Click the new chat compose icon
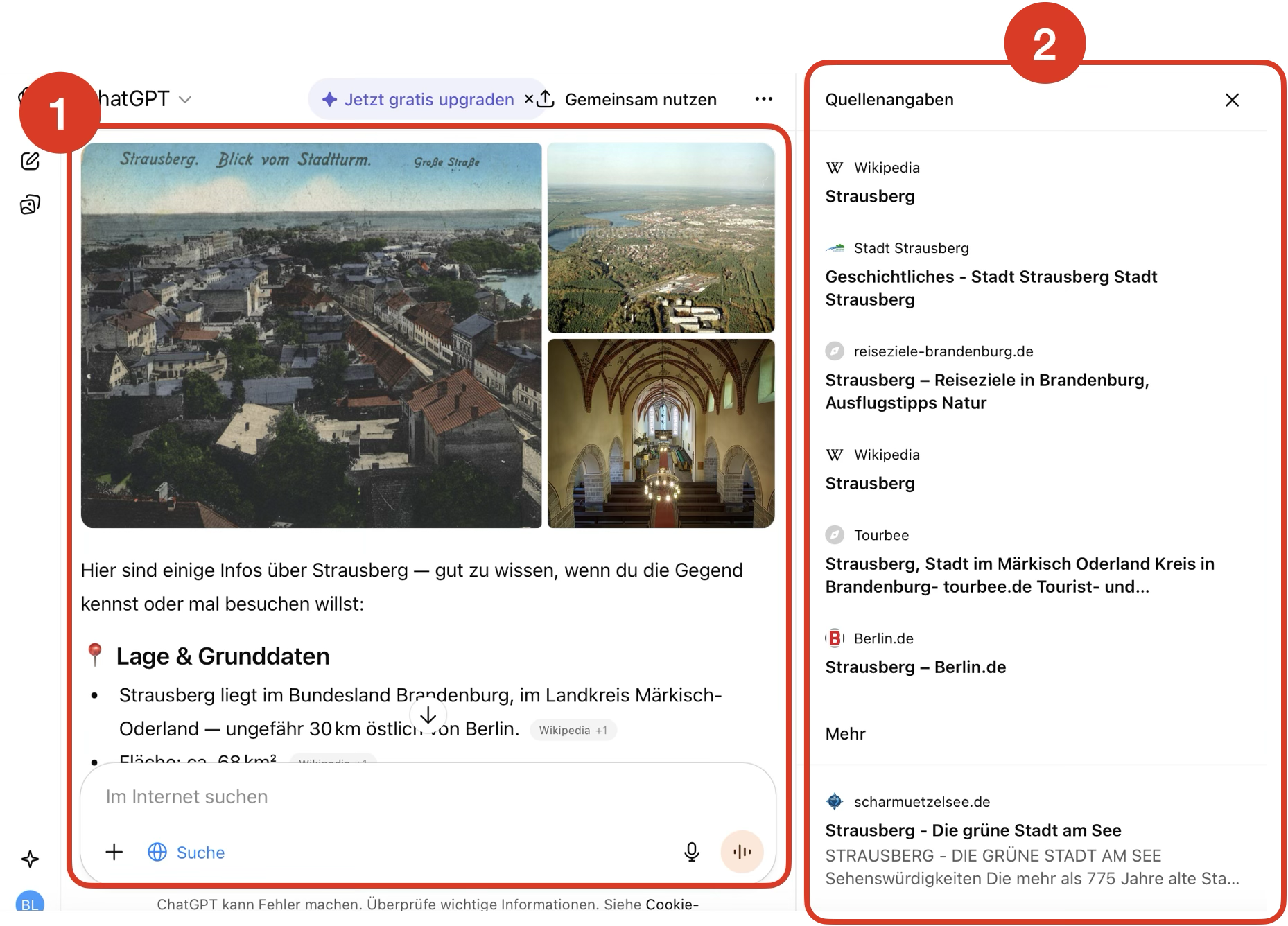 (30, 161)
